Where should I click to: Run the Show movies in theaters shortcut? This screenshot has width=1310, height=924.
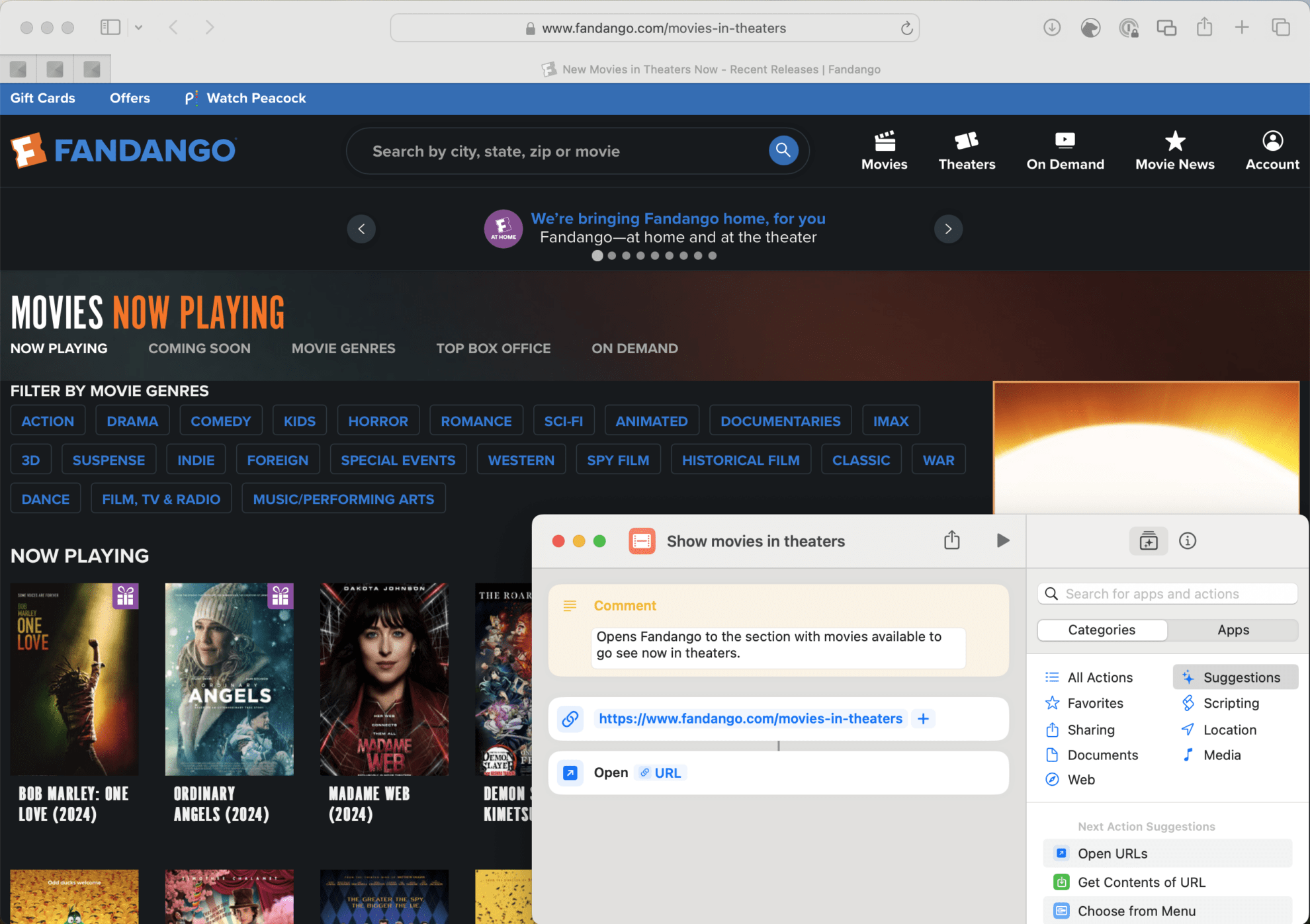(x=1003, y=540)
